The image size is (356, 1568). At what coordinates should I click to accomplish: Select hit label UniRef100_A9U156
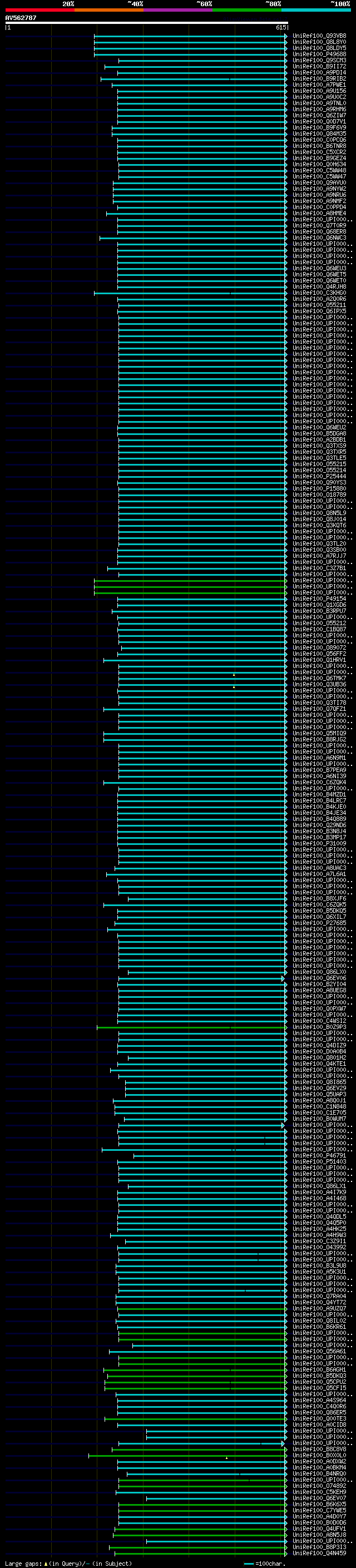[x=319, y=91]
